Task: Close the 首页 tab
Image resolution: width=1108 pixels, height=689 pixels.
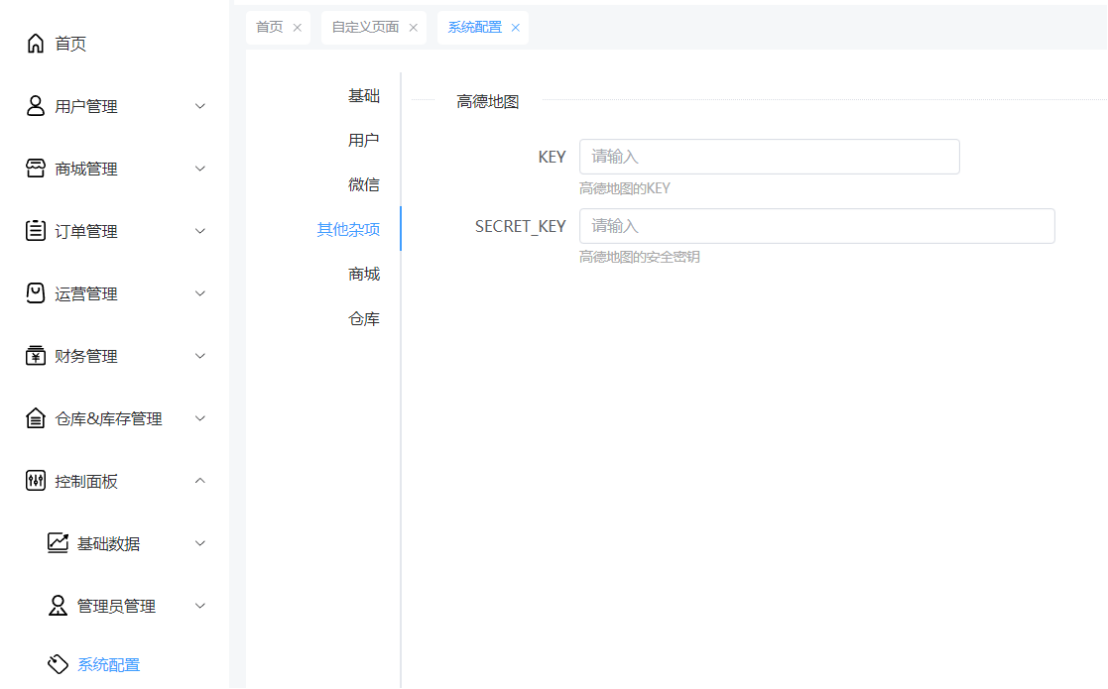Action: pos(297,28)
